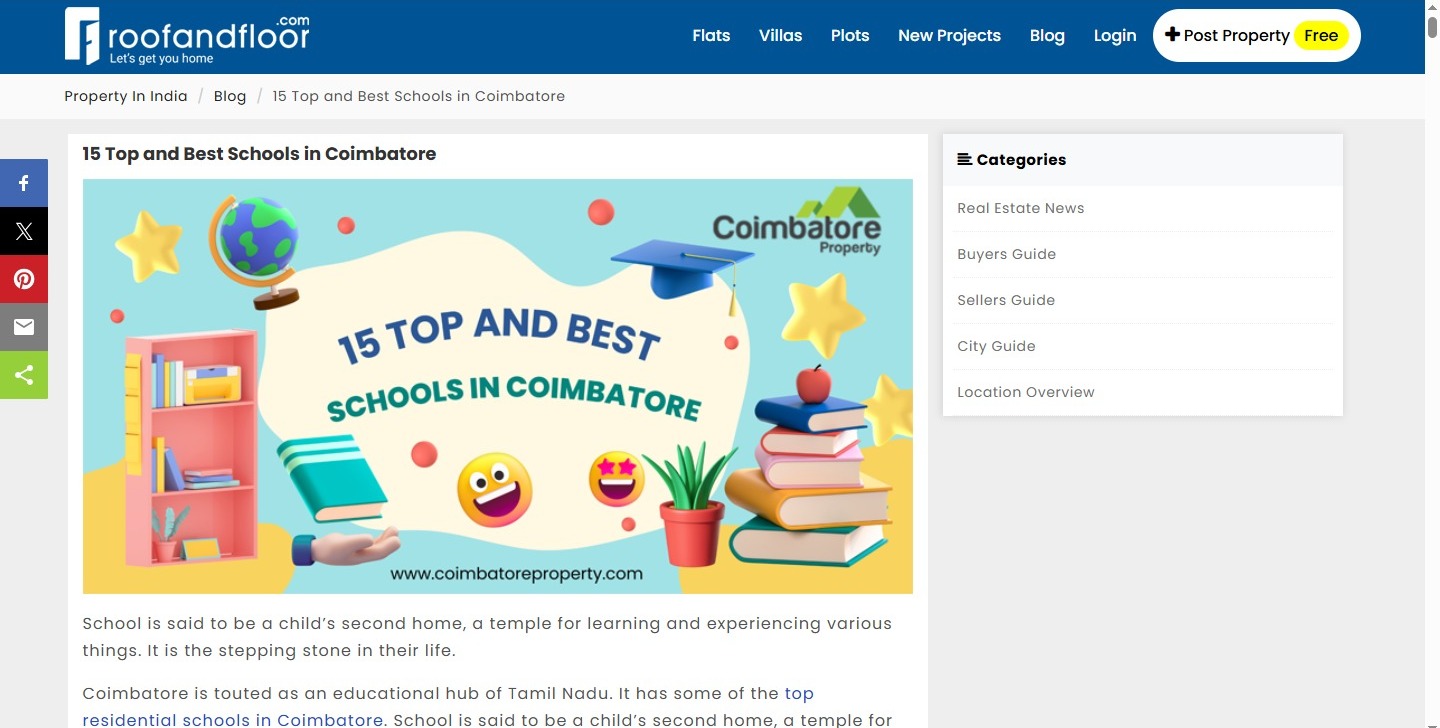The width and height of the screenshot is (1440, 728).
Task: Click the plus icon in Post Property
Action: click(x=1173, y=35)
